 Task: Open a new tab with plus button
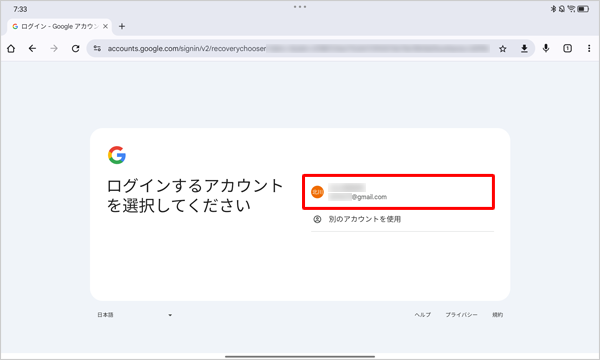(x=122, y=26)
